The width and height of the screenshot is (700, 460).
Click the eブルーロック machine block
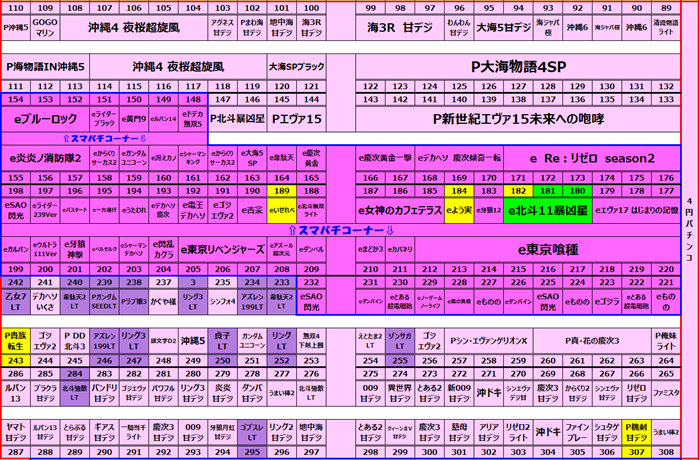[x=45, y=119]
